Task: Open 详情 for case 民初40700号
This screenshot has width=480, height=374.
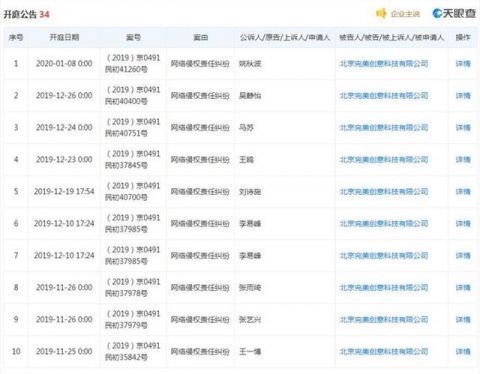Action: click(x=463, y=192)
